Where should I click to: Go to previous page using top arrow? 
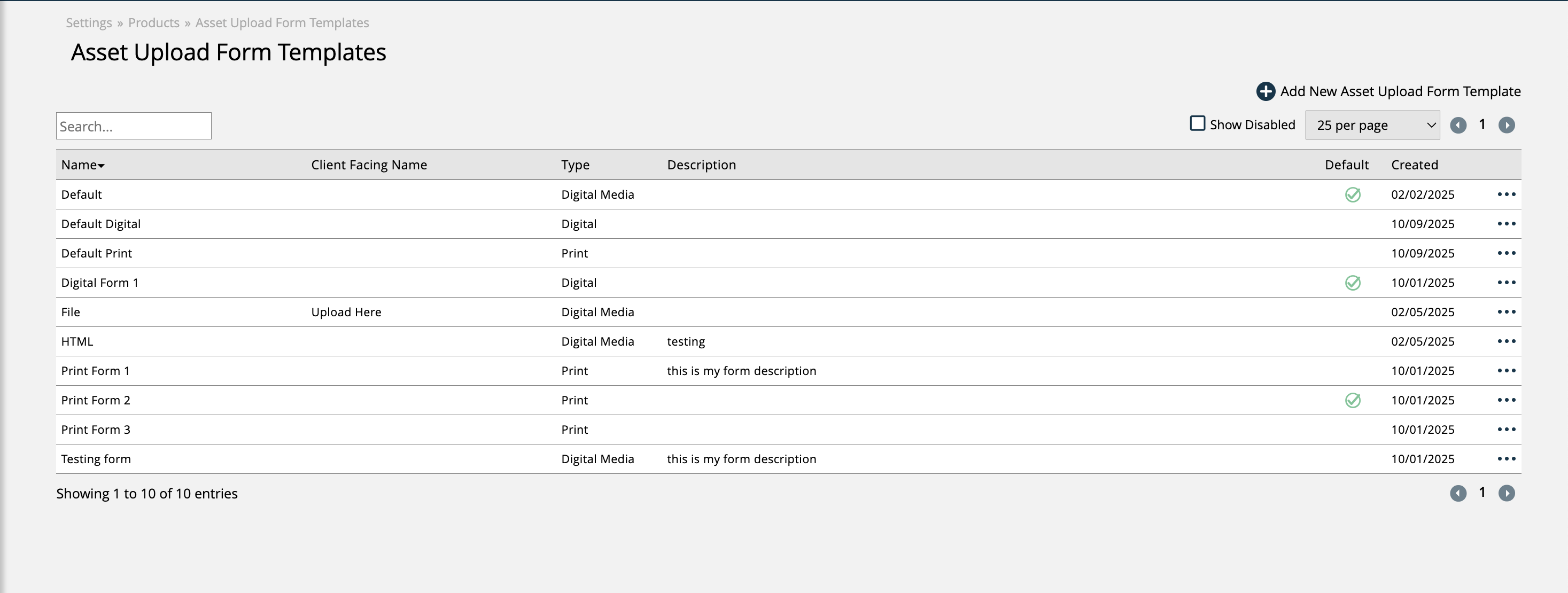click(1458, 126)
